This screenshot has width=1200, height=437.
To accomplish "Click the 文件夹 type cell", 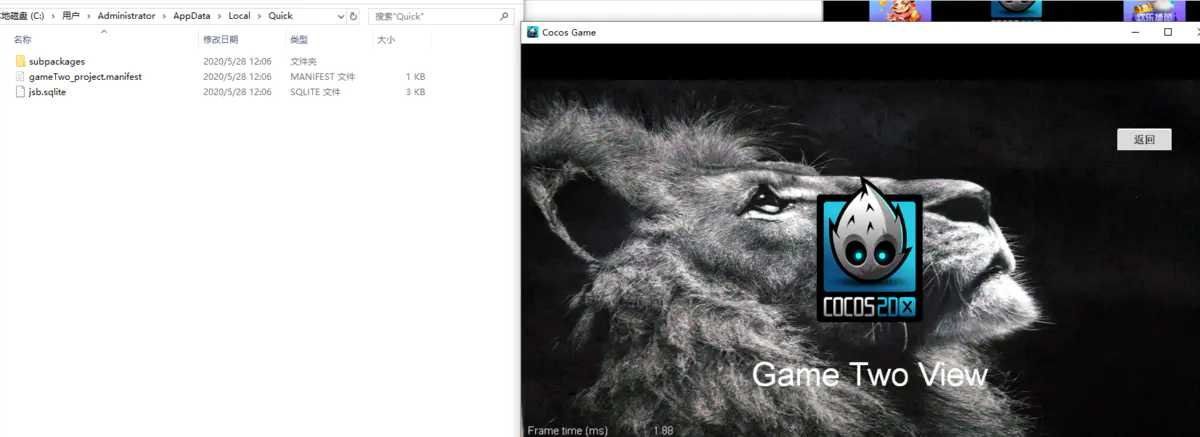I will click(304, 61).
